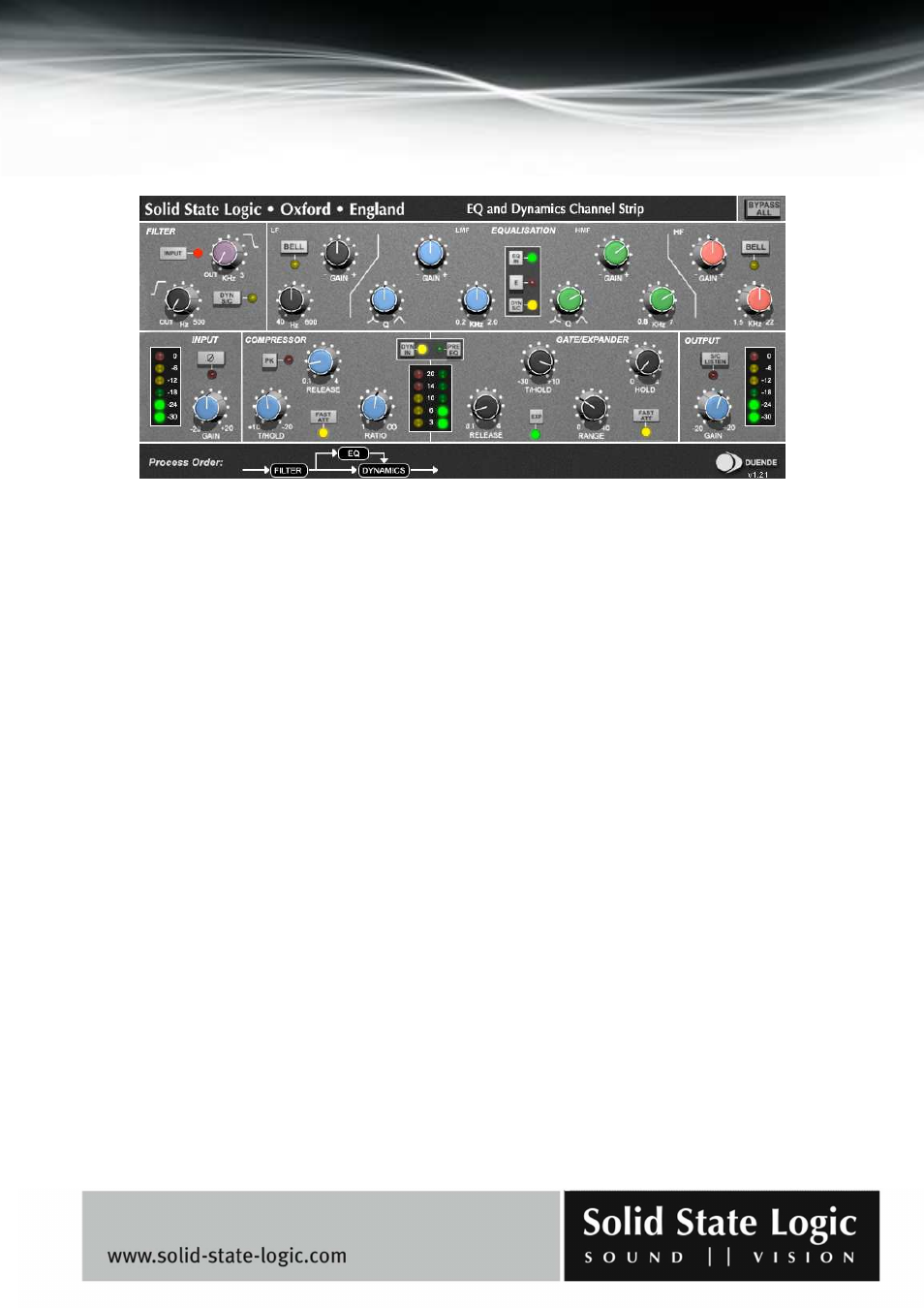Click the "v1.2.1" version text
This screenshot has width=924, height=1308.
757,475
